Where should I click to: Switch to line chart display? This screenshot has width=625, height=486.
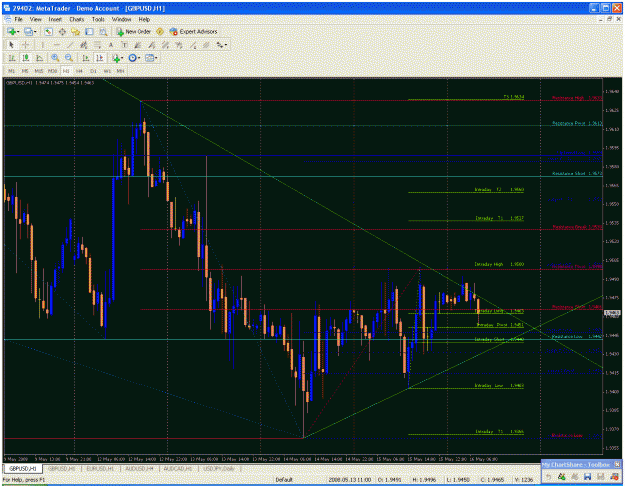(39, 58)
